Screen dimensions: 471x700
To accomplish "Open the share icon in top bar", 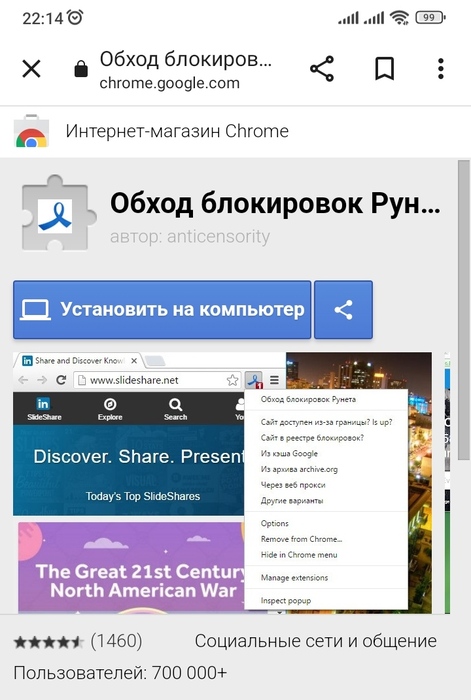I will [322, 69].
